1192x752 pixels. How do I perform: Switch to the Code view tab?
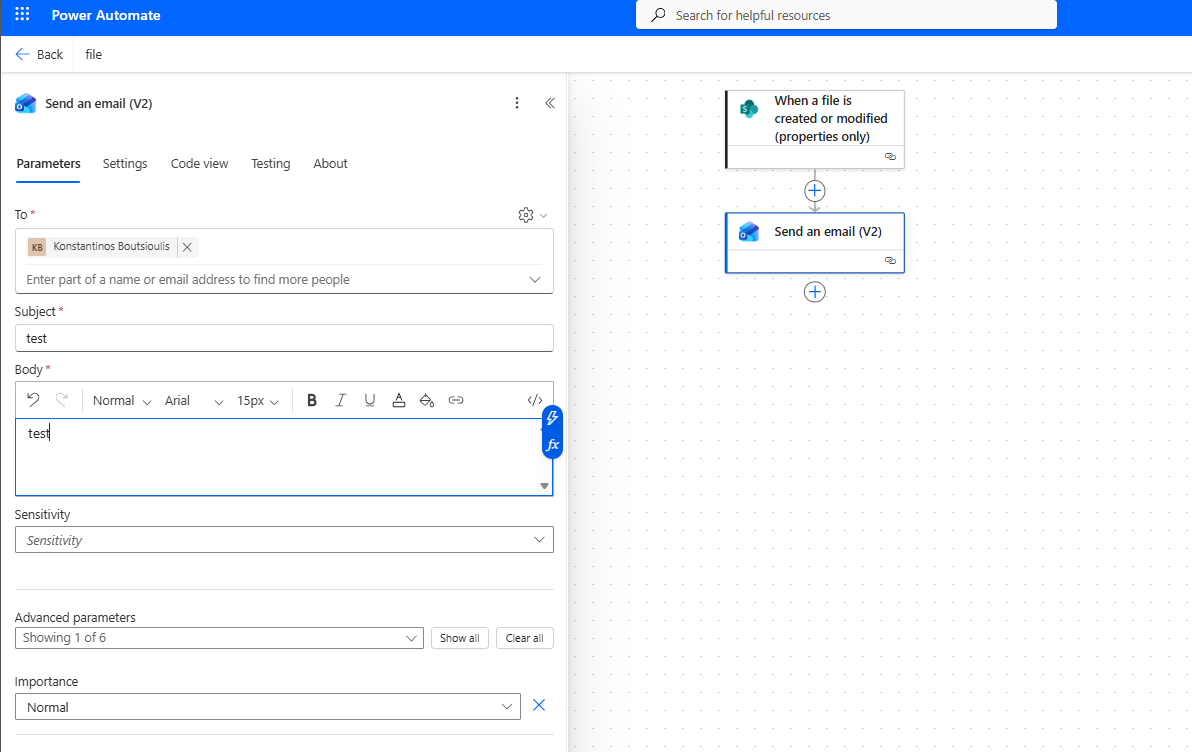pos(199,164)
